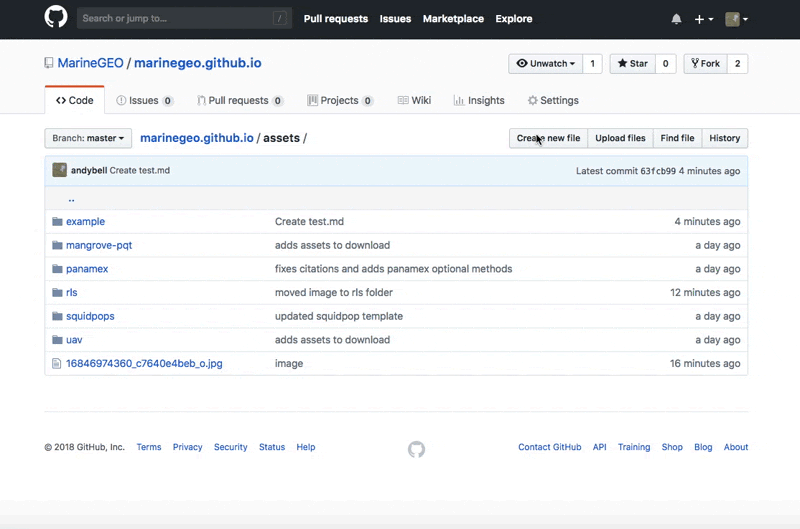
Task: Click Upload files button
Action: [x=620, y=138]
